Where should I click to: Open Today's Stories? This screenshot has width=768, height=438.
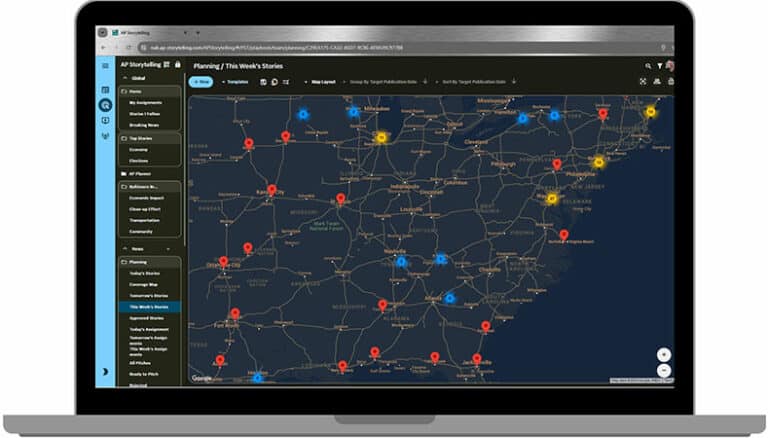[x=144, y=273]
